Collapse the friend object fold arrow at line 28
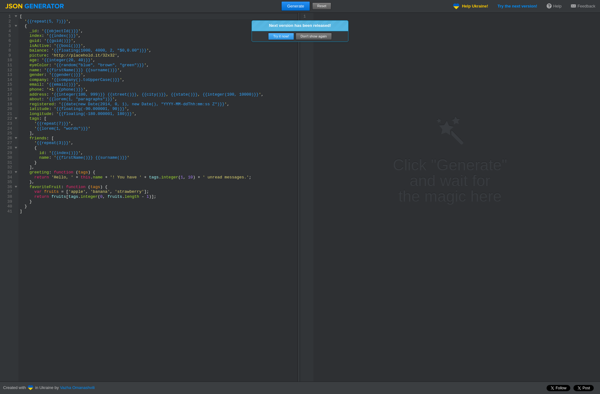Viewport: 600px width, 394px height. 16,148
